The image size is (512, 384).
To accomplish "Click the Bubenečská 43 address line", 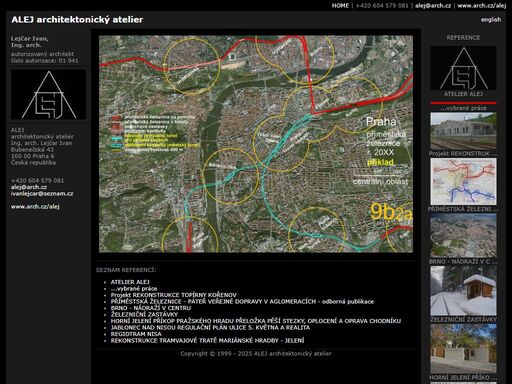I will (x=32, y=150).
